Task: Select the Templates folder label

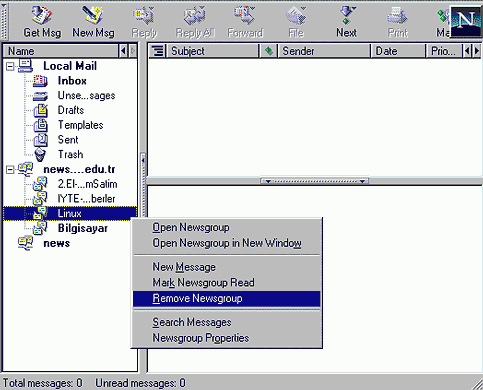Action: [x=80, y=125]
